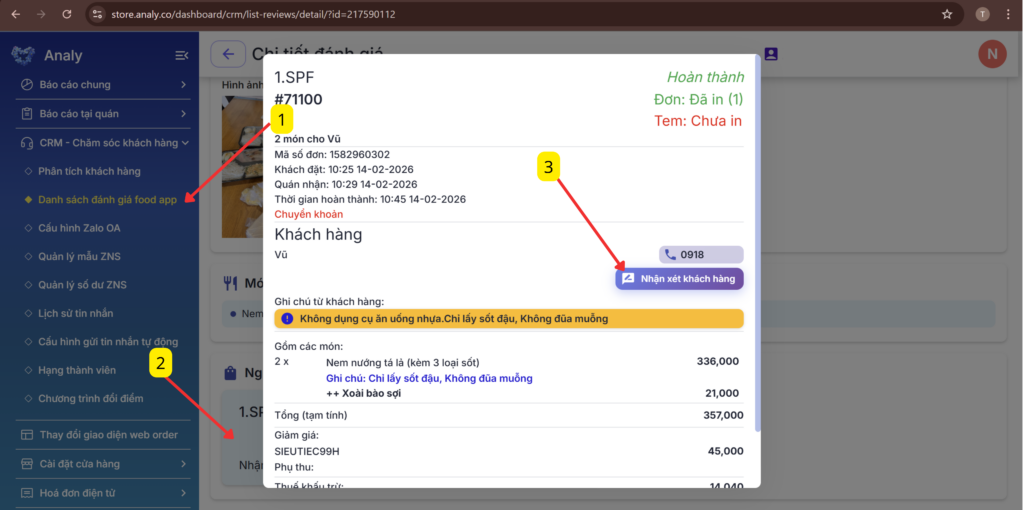Expand the Báo cáo tại quán section
The height and width of the screenshot is (510, 1024).
pos(103,114)
